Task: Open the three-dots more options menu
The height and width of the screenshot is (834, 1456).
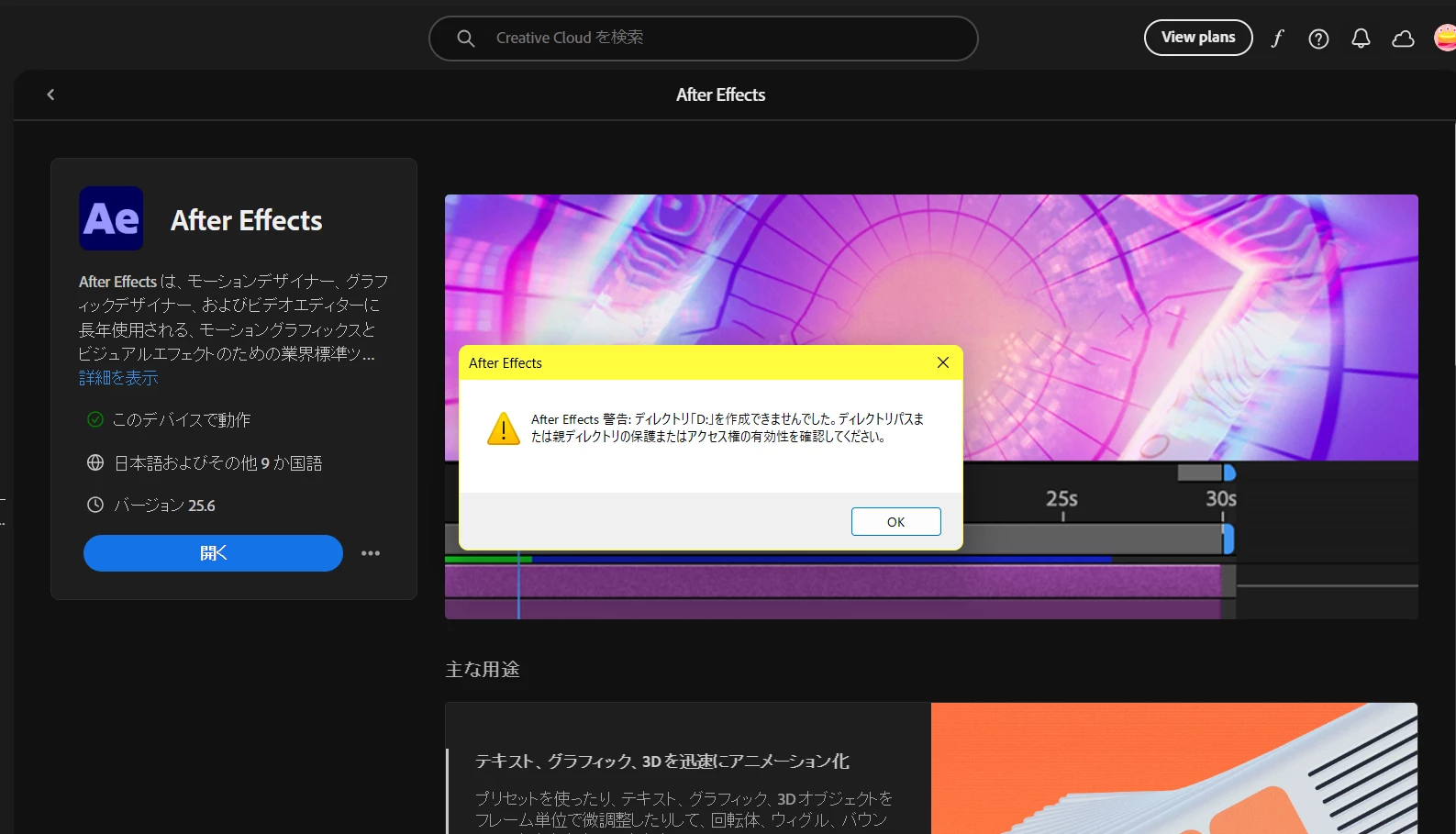Action: (x=371, y=553)
